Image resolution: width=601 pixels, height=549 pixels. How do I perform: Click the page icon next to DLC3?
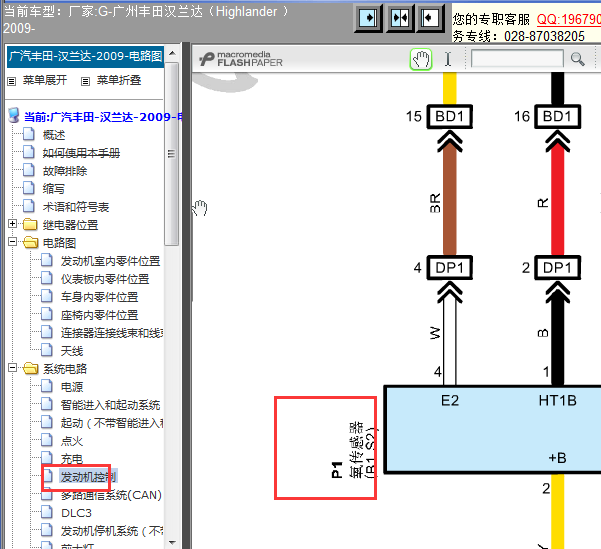pos(47,513)
